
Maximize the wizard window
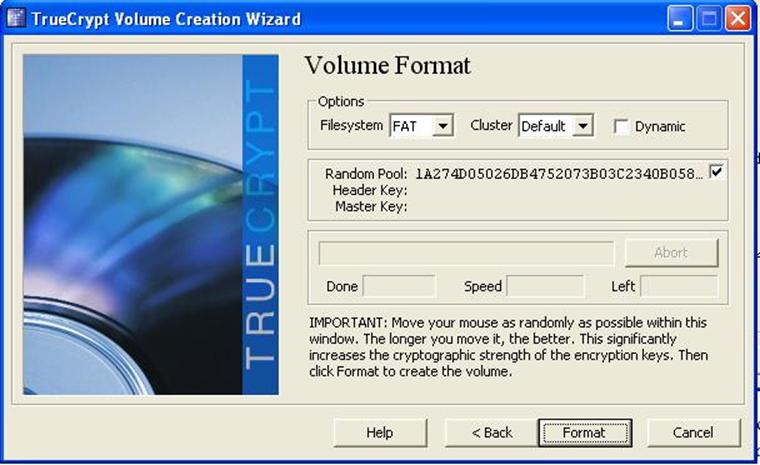pos(709,19)
